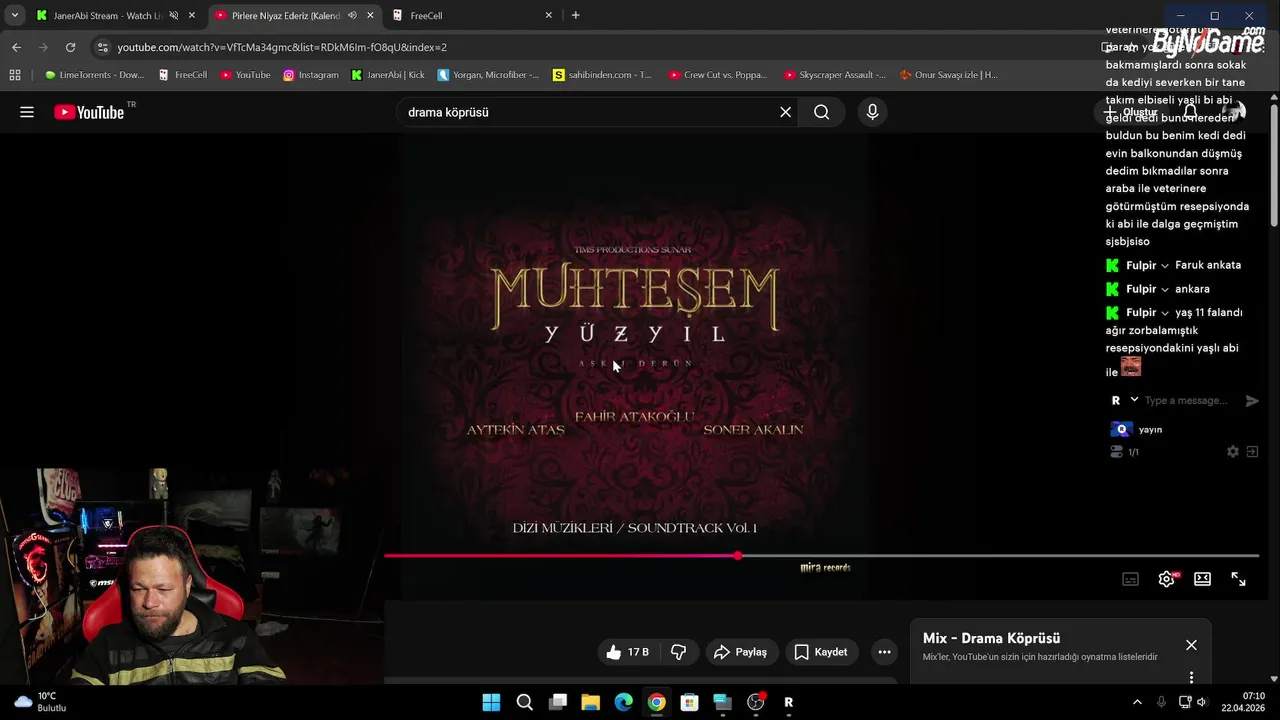This screenshot has width=1280, height=720.
Task: Reload the YouTube page
Action: pos(70,47)
